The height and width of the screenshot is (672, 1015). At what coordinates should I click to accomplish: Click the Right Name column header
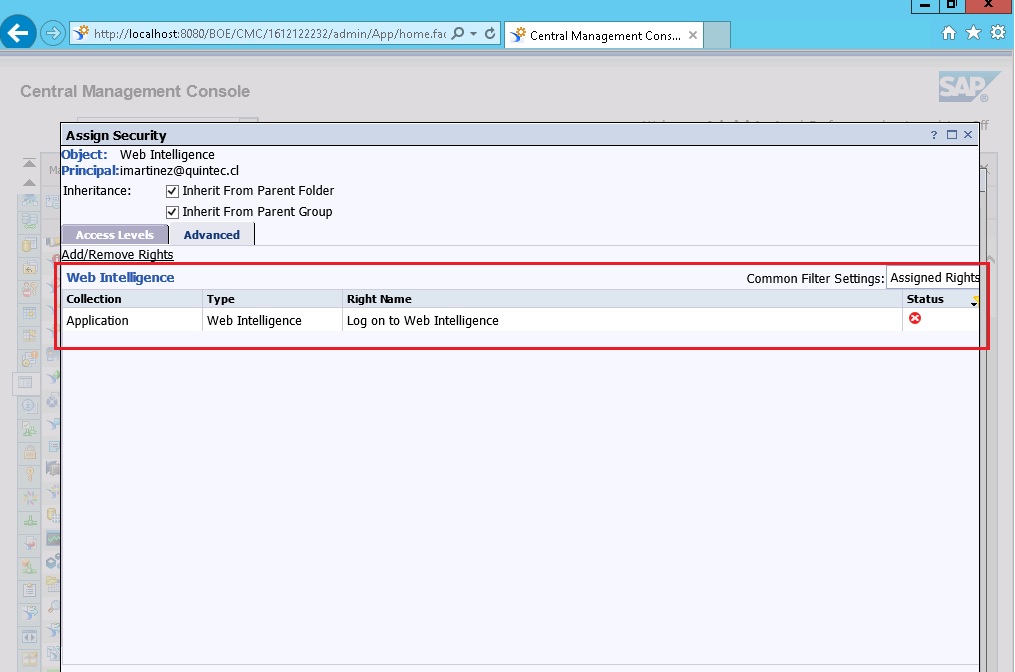[x=621, y=299]
